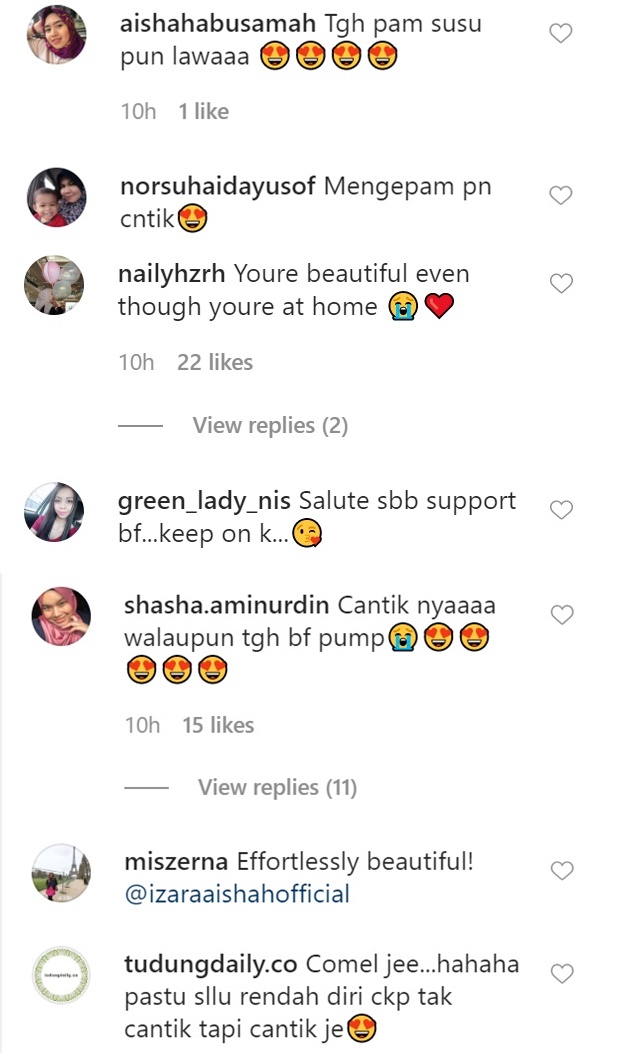Click the tudungdaily.co round logo avatar
618x1053 pixels.
coord(61,975)
